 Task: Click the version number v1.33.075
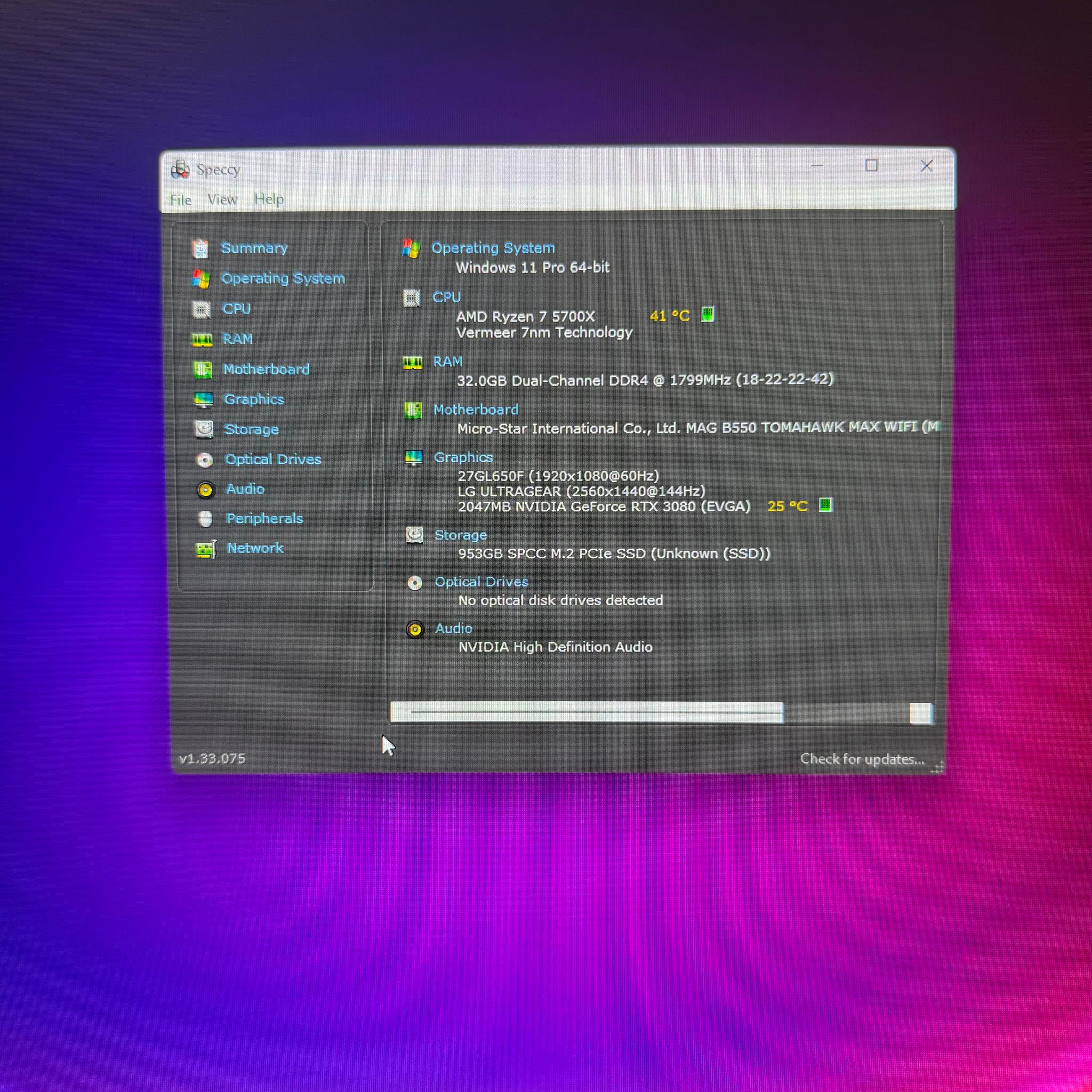pyautogui.click(x=212, y=759)
